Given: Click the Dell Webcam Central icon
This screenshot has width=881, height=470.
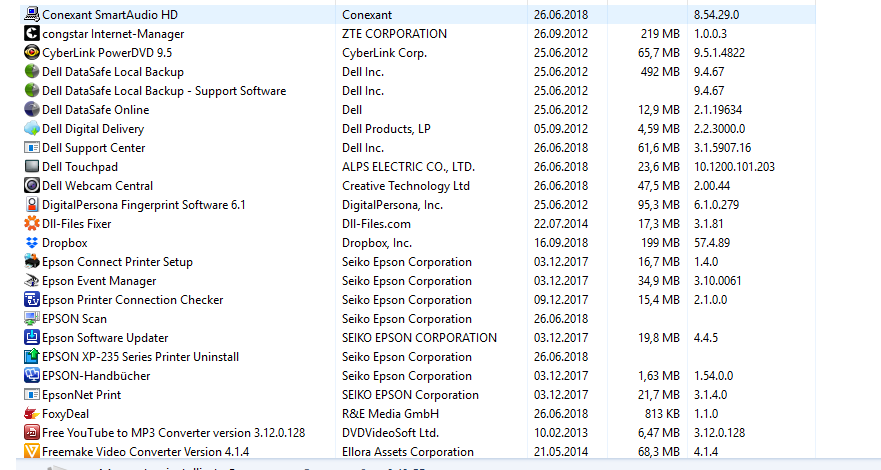Looking at the screenshot, I should (x=32, y=185).
